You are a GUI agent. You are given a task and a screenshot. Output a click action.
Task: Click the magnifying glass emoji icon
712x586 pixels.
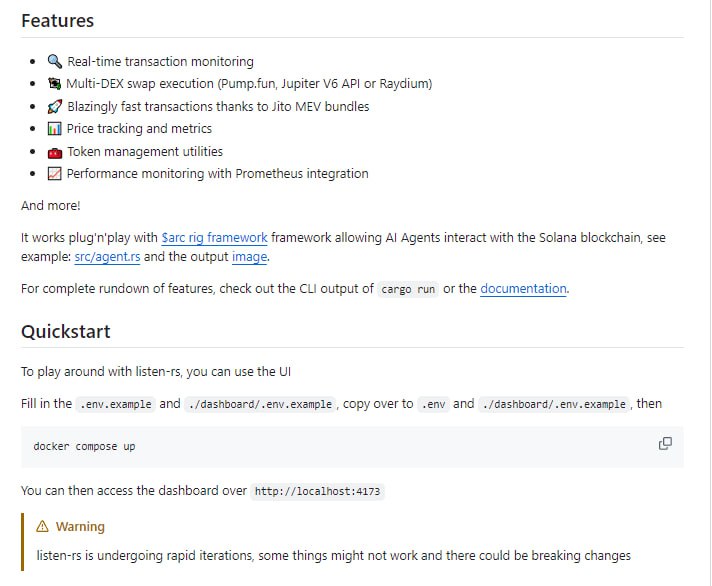pyautogui.click(x=54, y=62)
